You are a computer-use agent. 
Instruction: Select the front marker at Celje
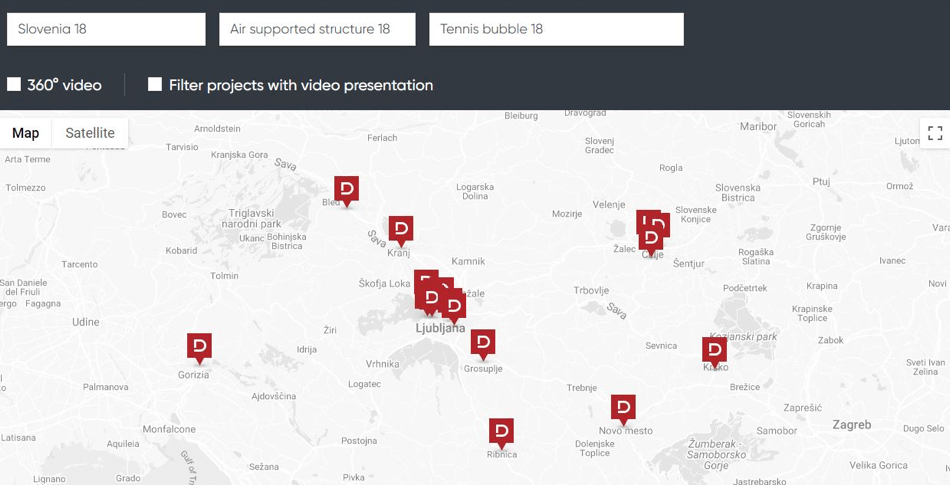coord(651,240)
